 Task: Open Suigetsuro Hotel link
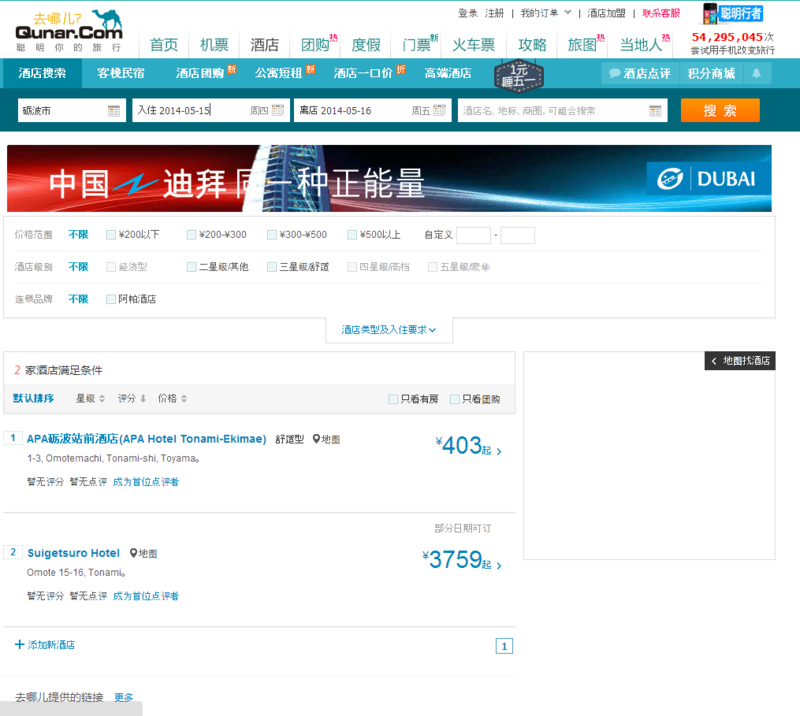pos(73,553)
